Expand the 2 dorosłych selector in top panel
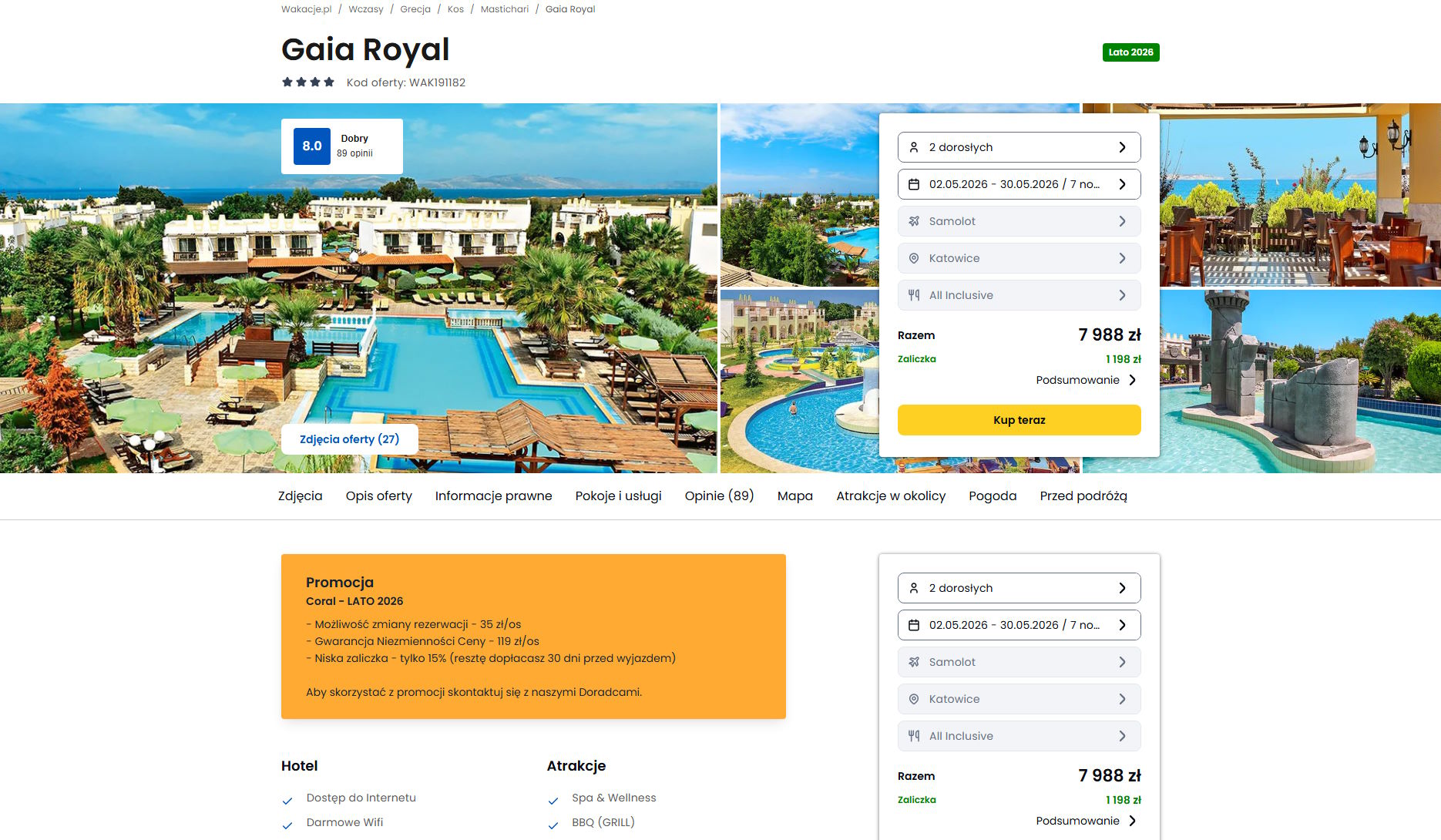This screenshot has width=1441, height=840. coord(1019,147)
